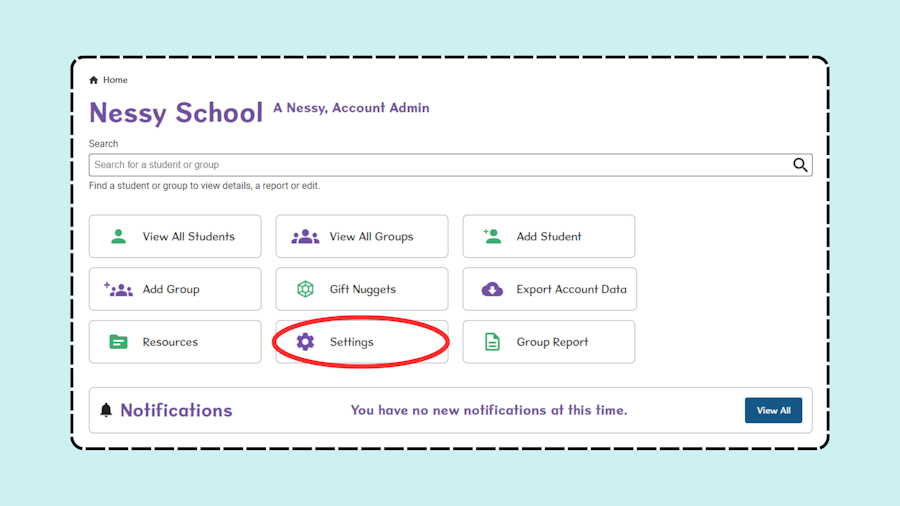Click the green Group Report document icon
900x506 pixels.
pos(492,342)
